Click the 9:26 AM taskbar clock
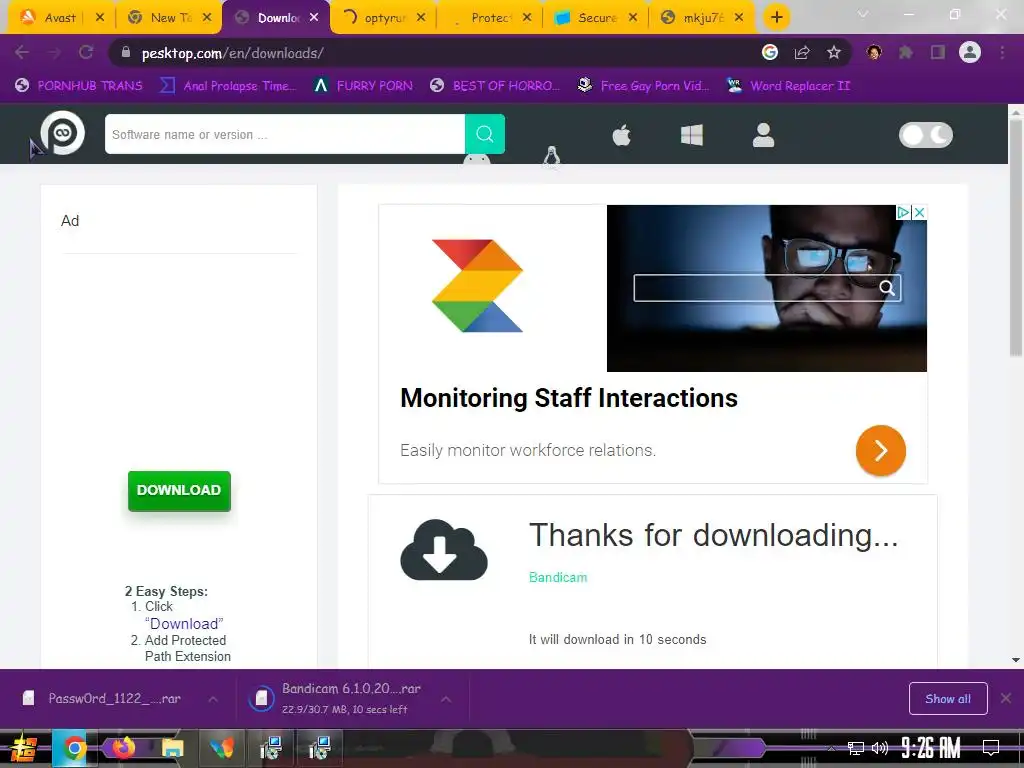The height and width of the screenshot is (768, 1024). tap(931, 748)
